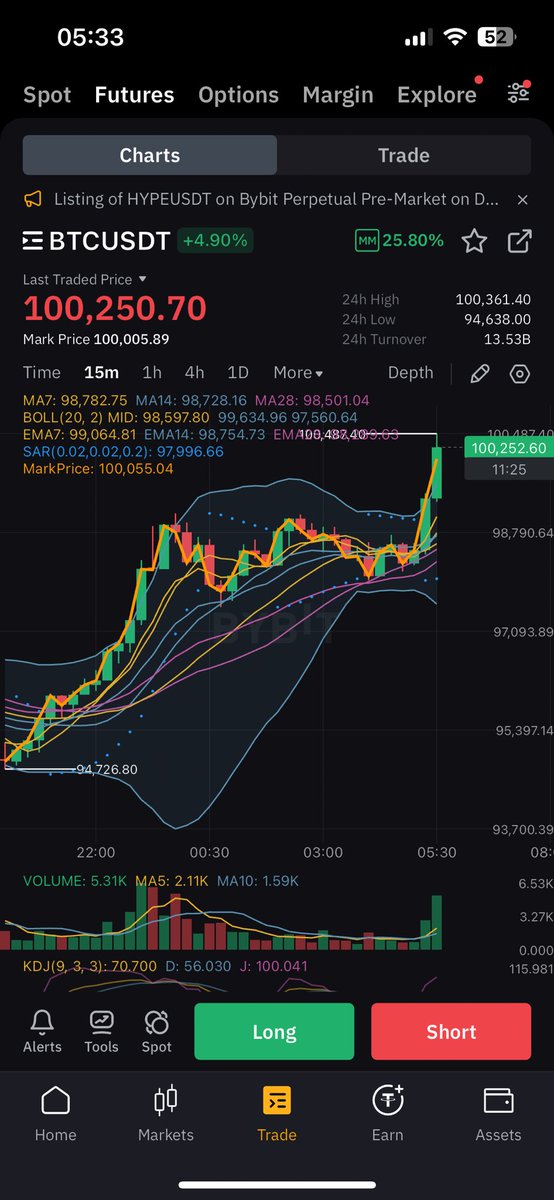This screenshot has width=554, height=1200.
Task: Tap the iOS battery indicator
Action: (497, 38)
